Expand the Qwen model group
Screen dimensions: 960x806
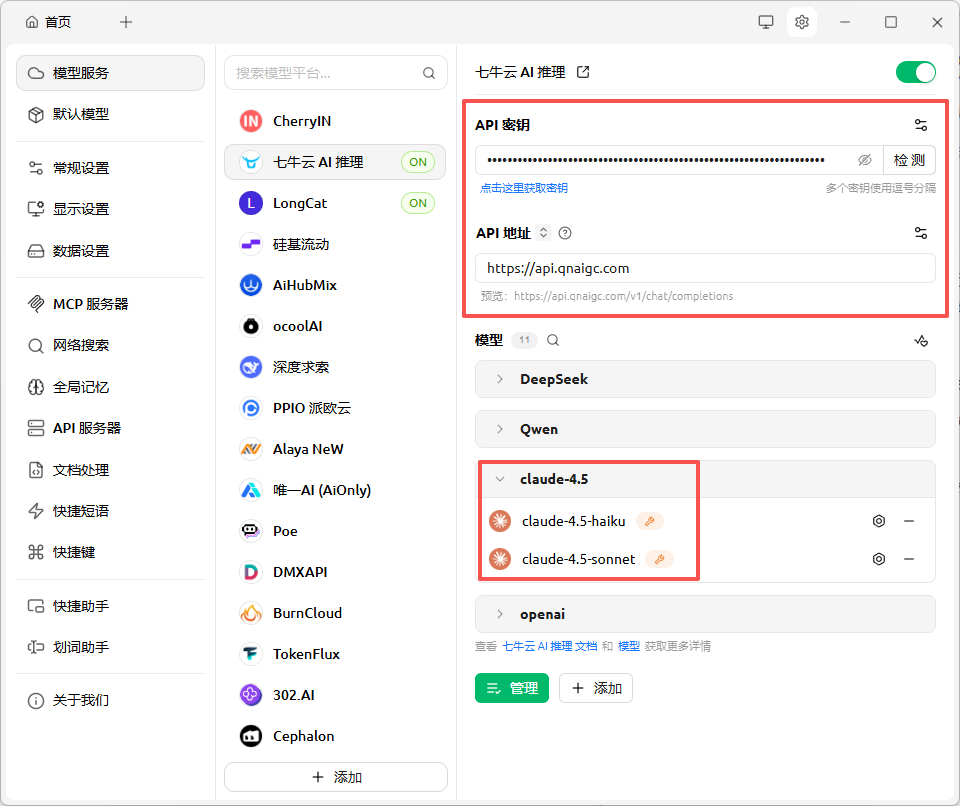500,429
